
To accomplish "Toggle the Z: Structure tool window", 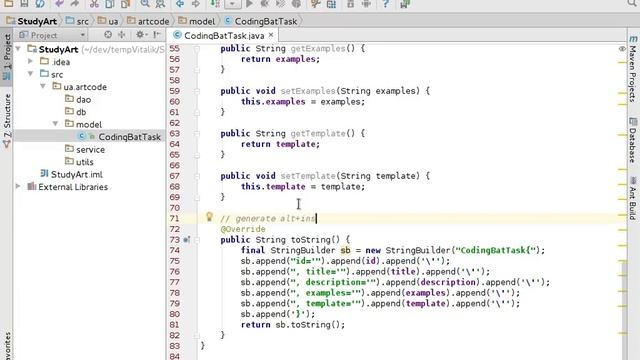I will [x=7, y=121].
